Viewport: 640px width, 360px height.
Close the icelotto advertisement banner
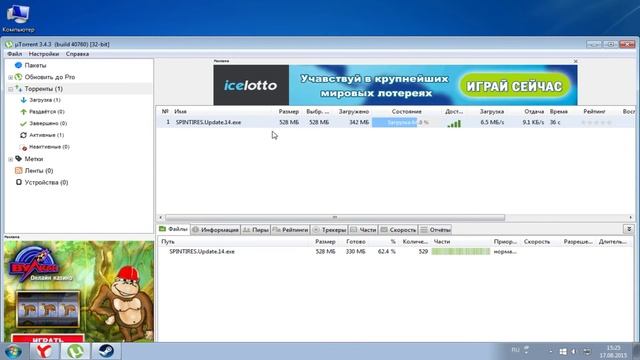(576, 61)
